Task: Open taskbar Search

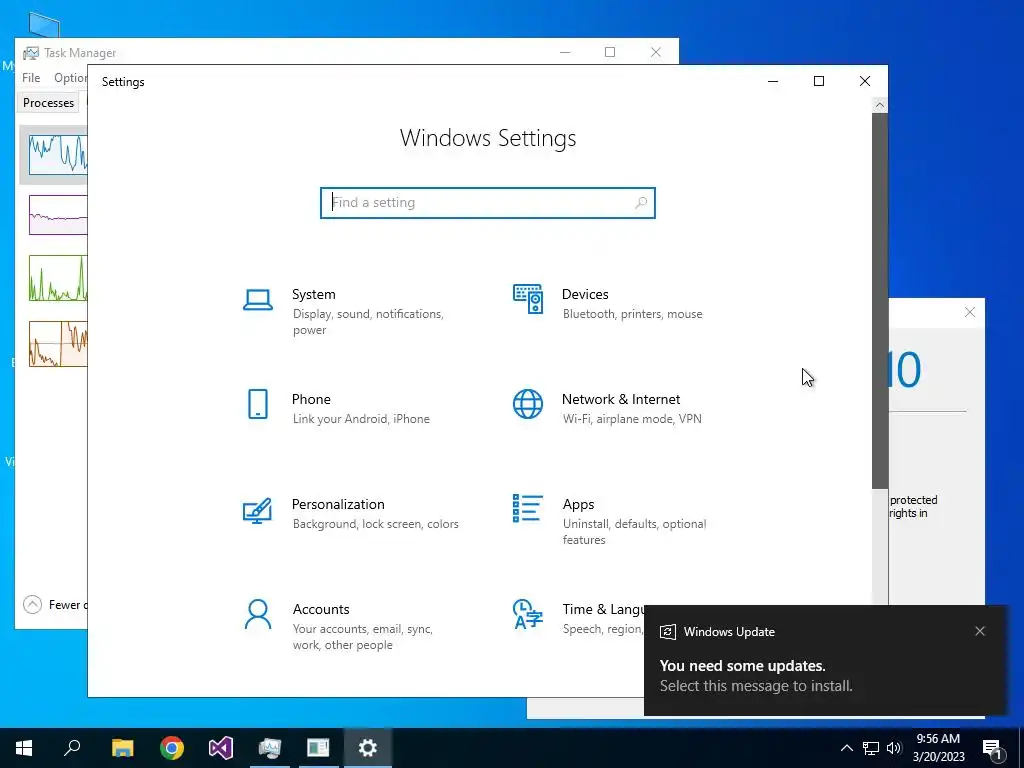Action: 72,748
